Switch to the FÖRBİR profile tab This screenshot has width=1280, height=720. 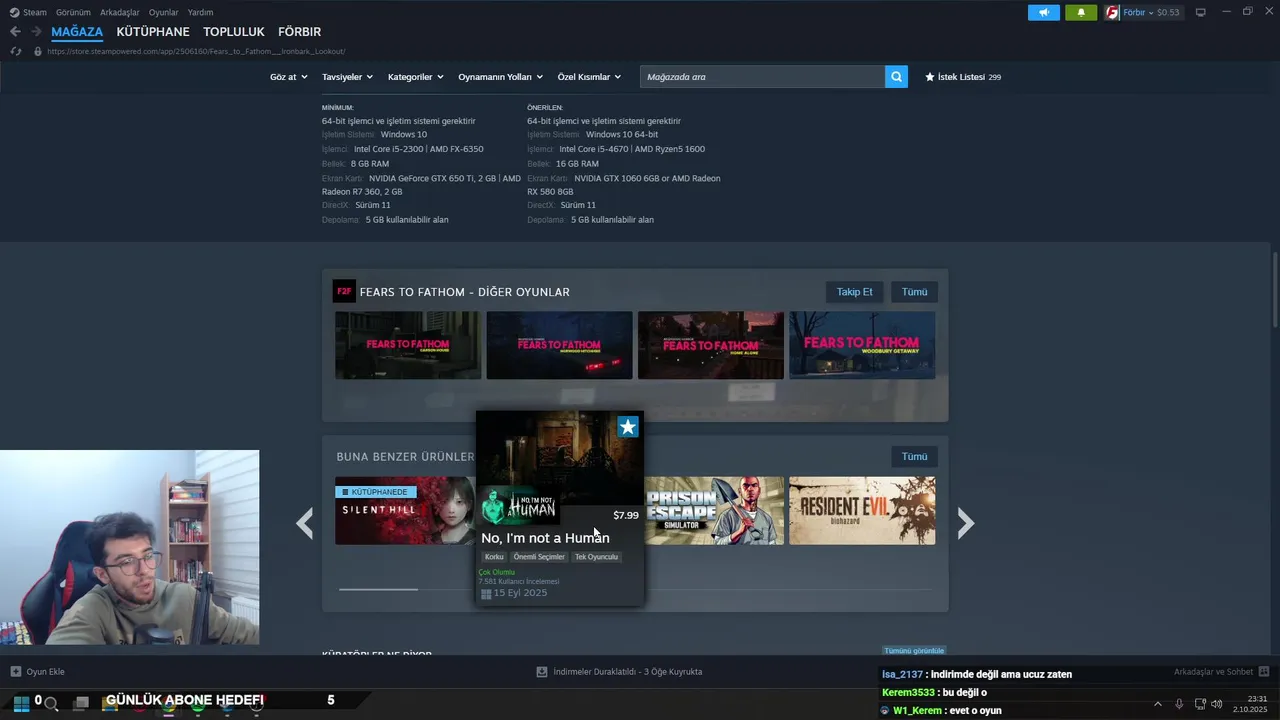300,32
